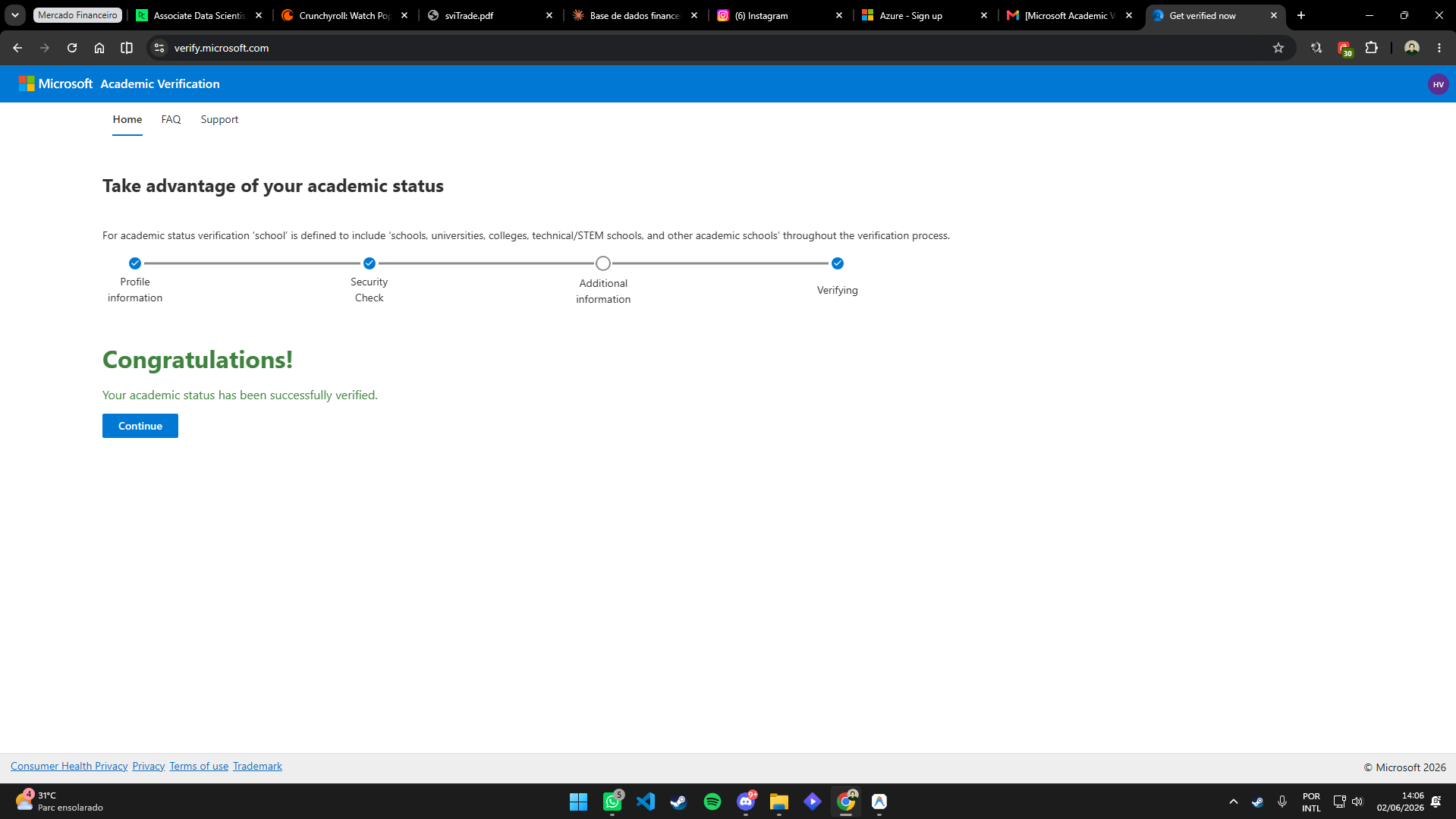Launch Visual Studio Code from the taskbar
This screenshot has width=1456, height=819.
click(646, 802)
